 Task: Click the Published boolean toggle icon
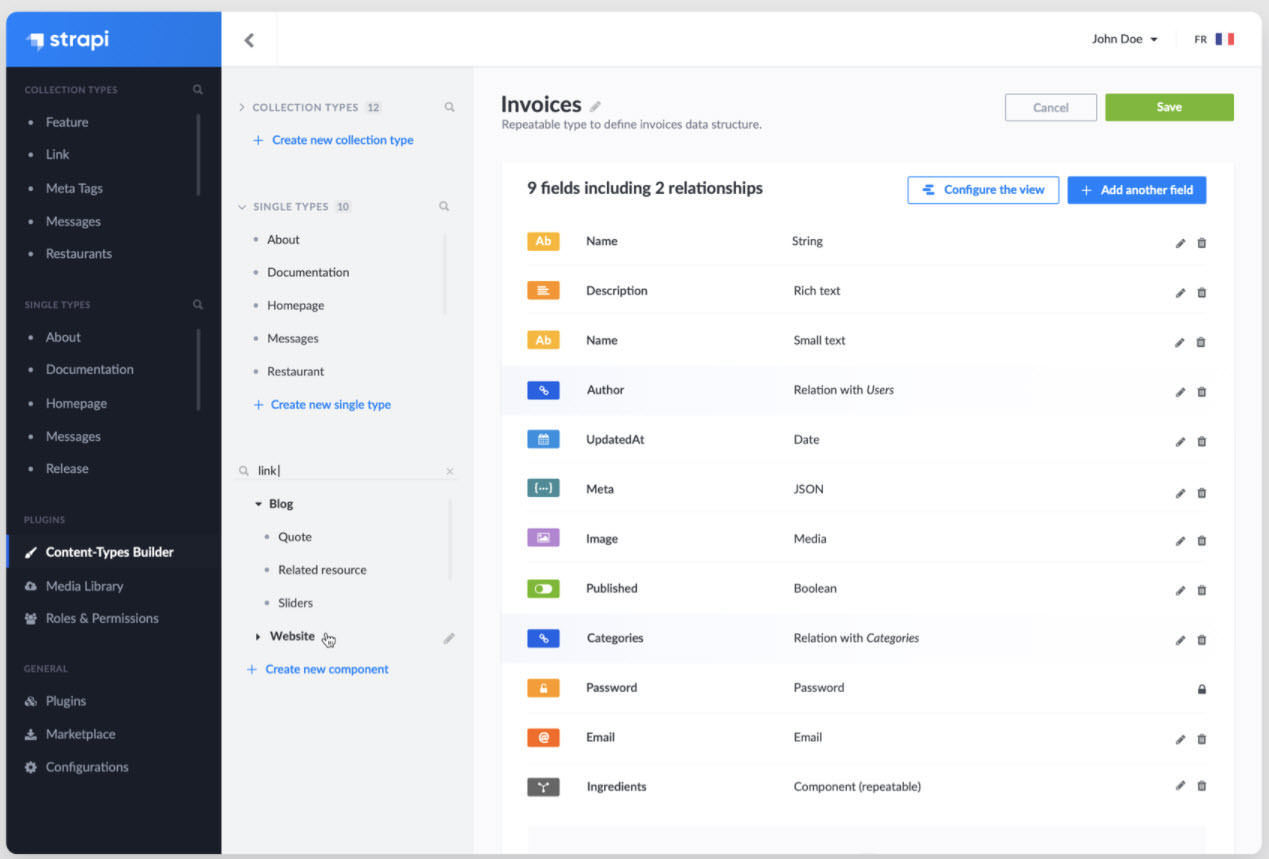click(543, 588)
